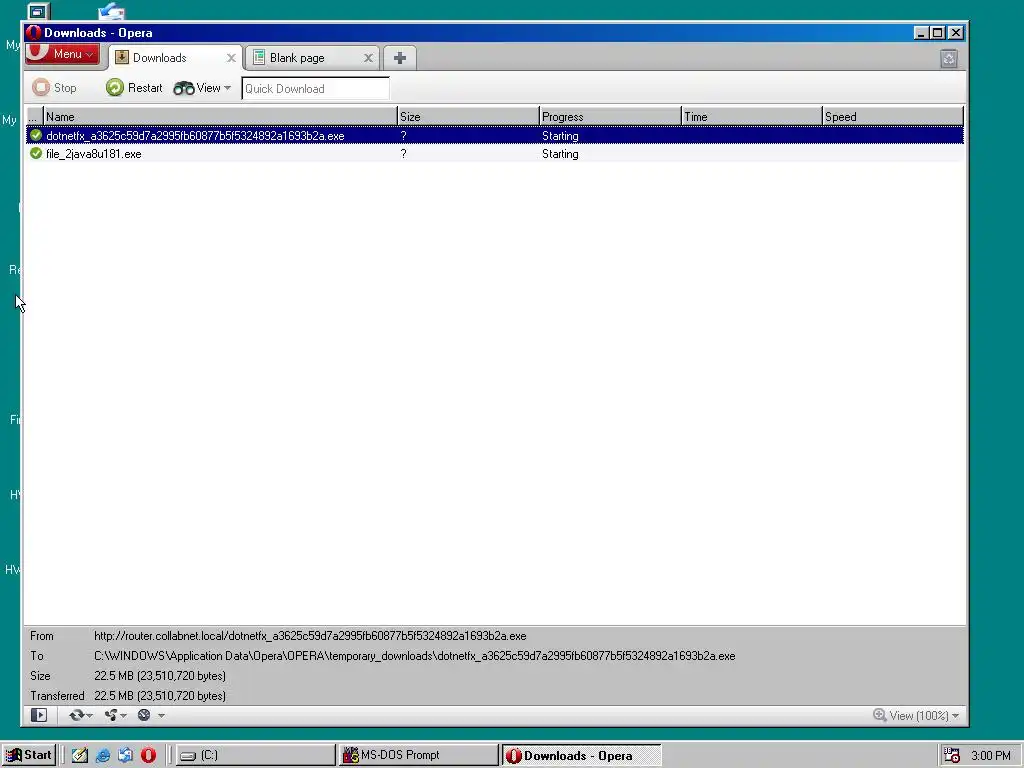Image resolution: width=1024 pixels, height=768 pixels.
Task: Minimize the Opera window
Action: click(921, 33)
